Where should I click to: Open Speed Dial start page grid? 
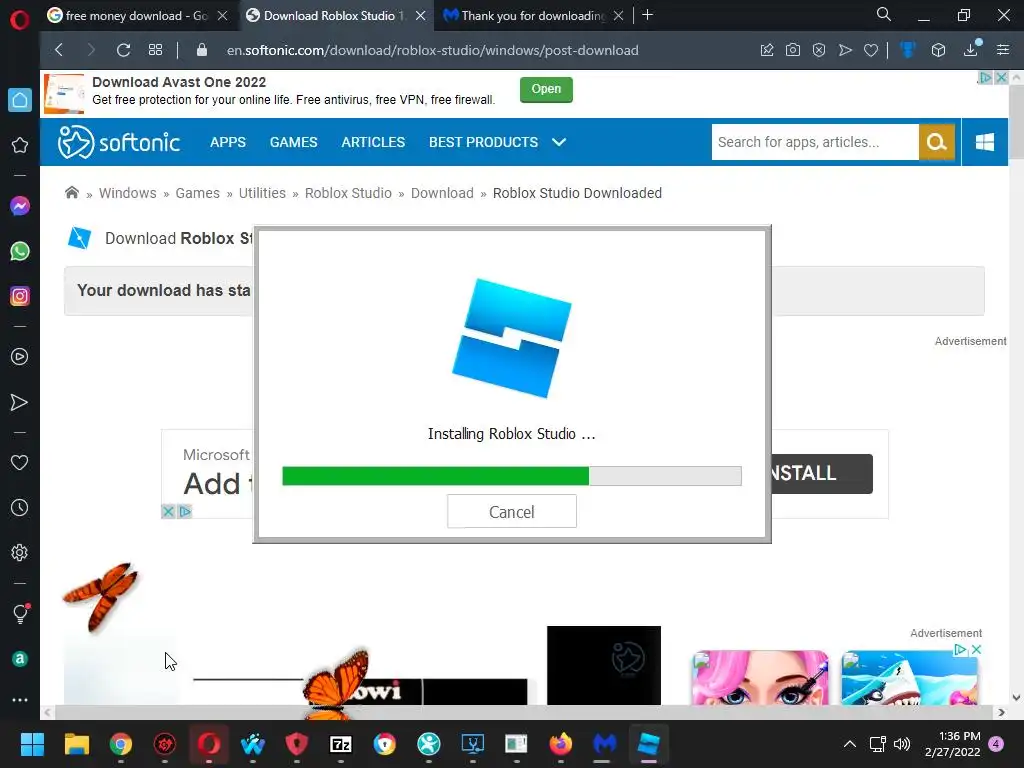(x=155, y=50)
